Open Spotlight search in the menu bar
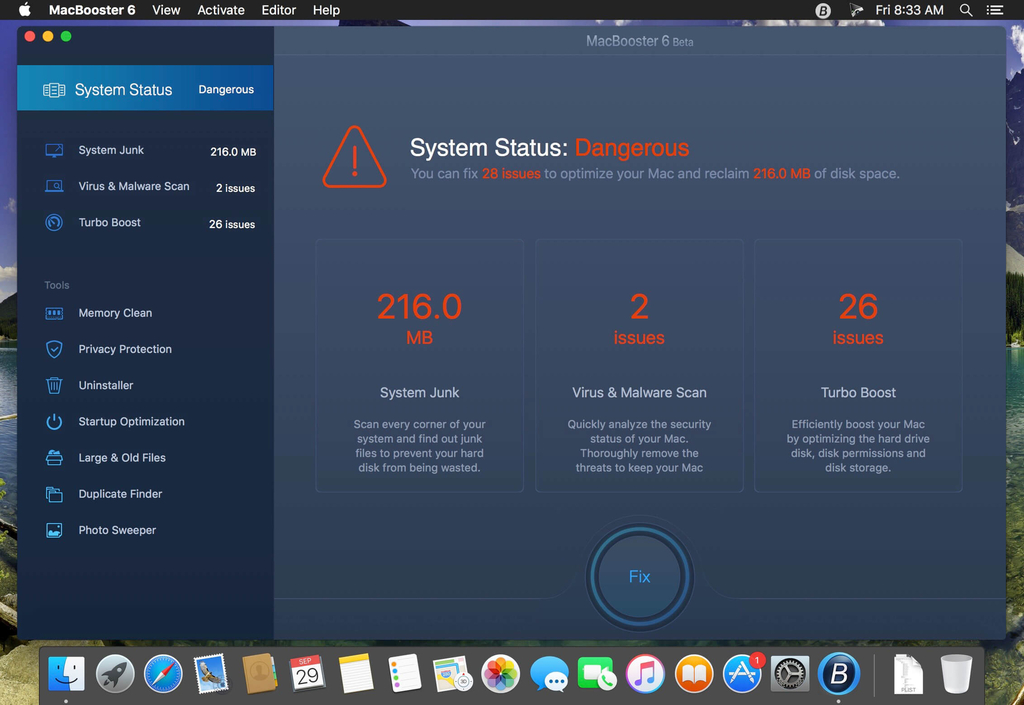Image resolution: width=1024 pixels, height=705 pixels. [x=966, y=10]
